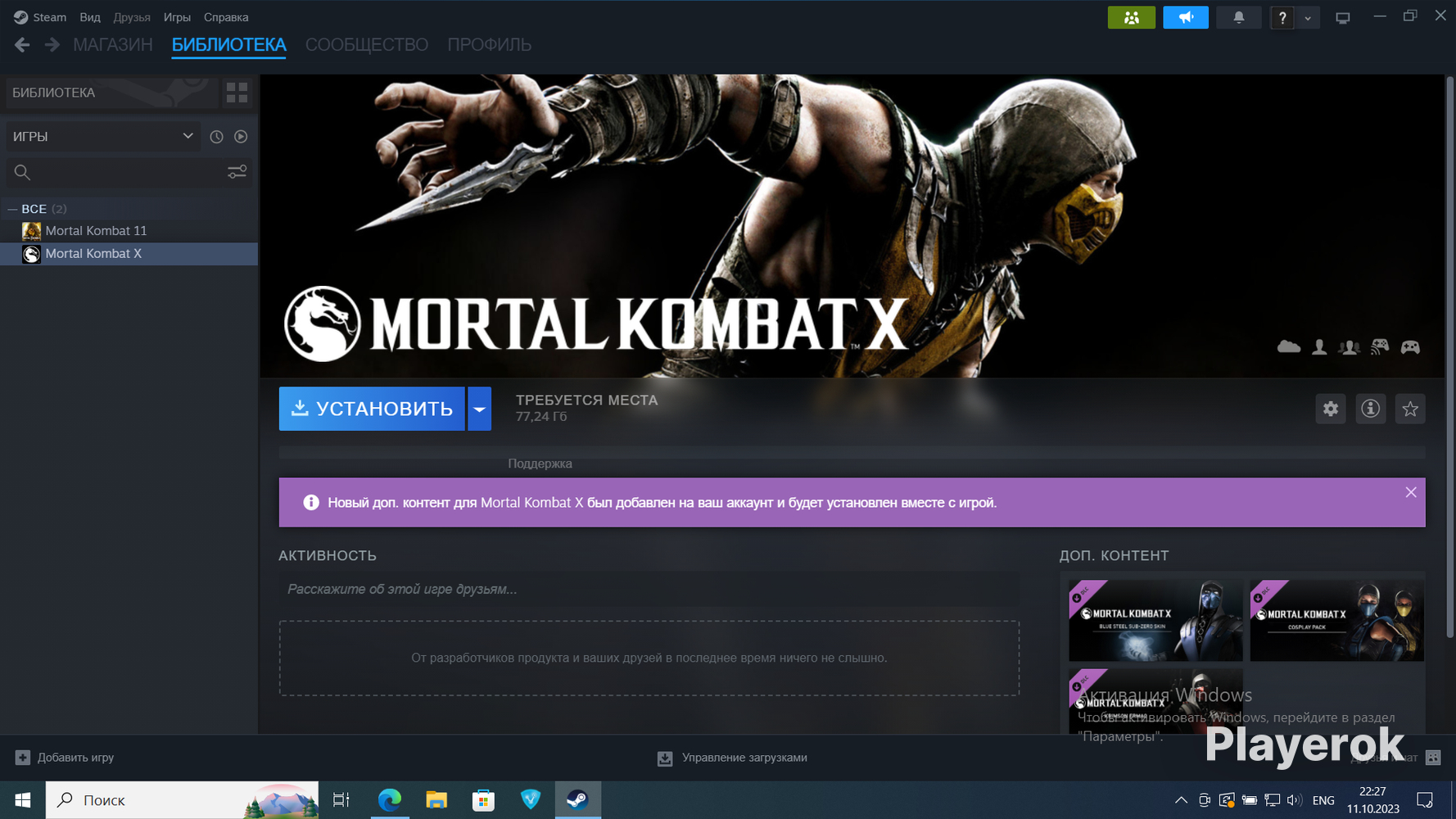
Task: Toggle the recent activity clock filter
Action: pos(216,137)
